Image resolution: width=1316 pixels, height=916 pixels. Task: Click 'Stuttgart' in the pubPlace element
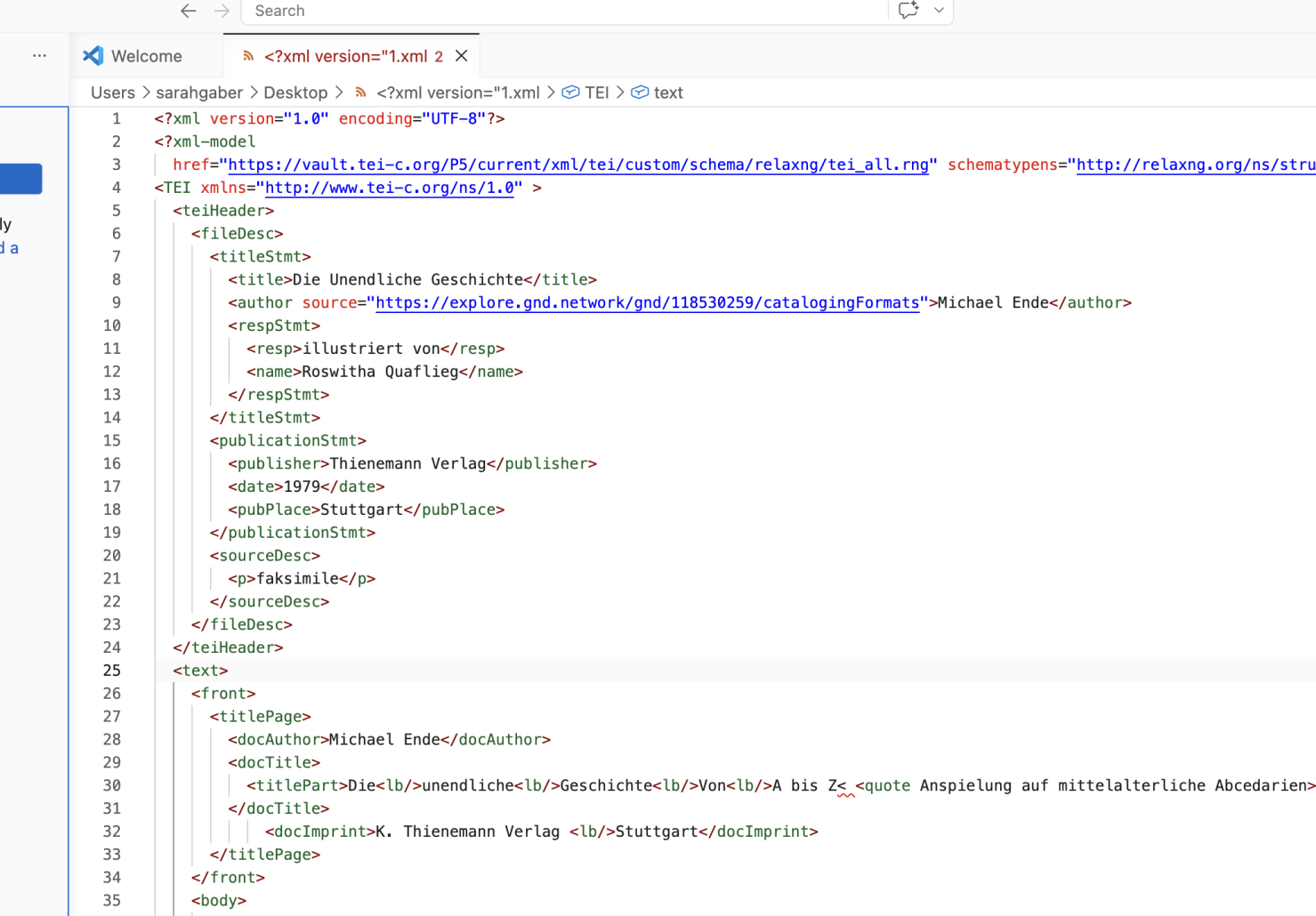point(361,510)
